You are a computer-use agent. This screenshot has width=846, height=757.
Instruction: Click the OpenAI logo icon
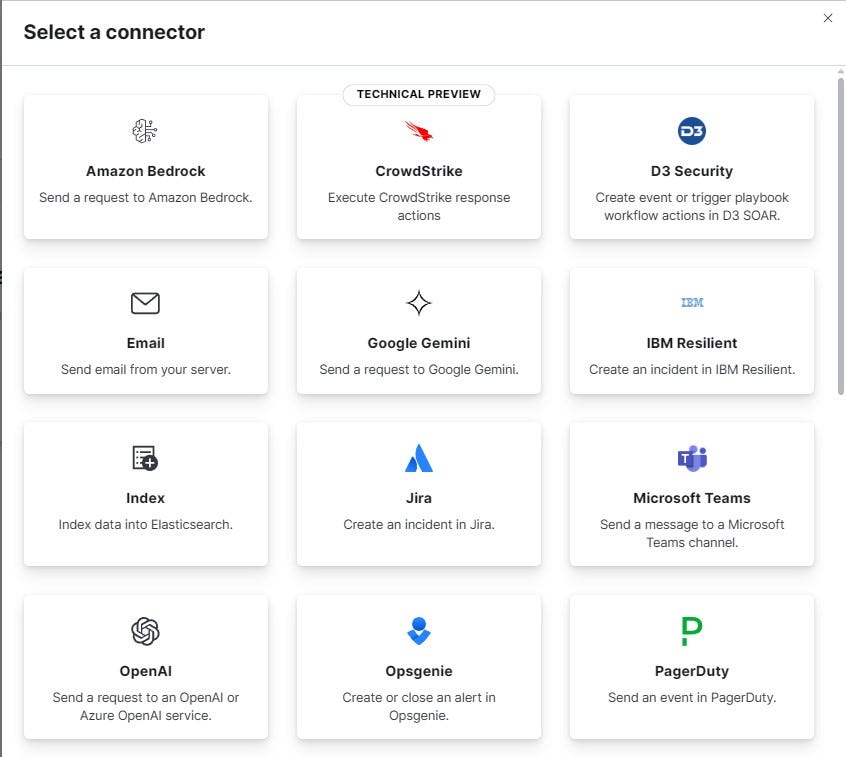pos(145,631)
